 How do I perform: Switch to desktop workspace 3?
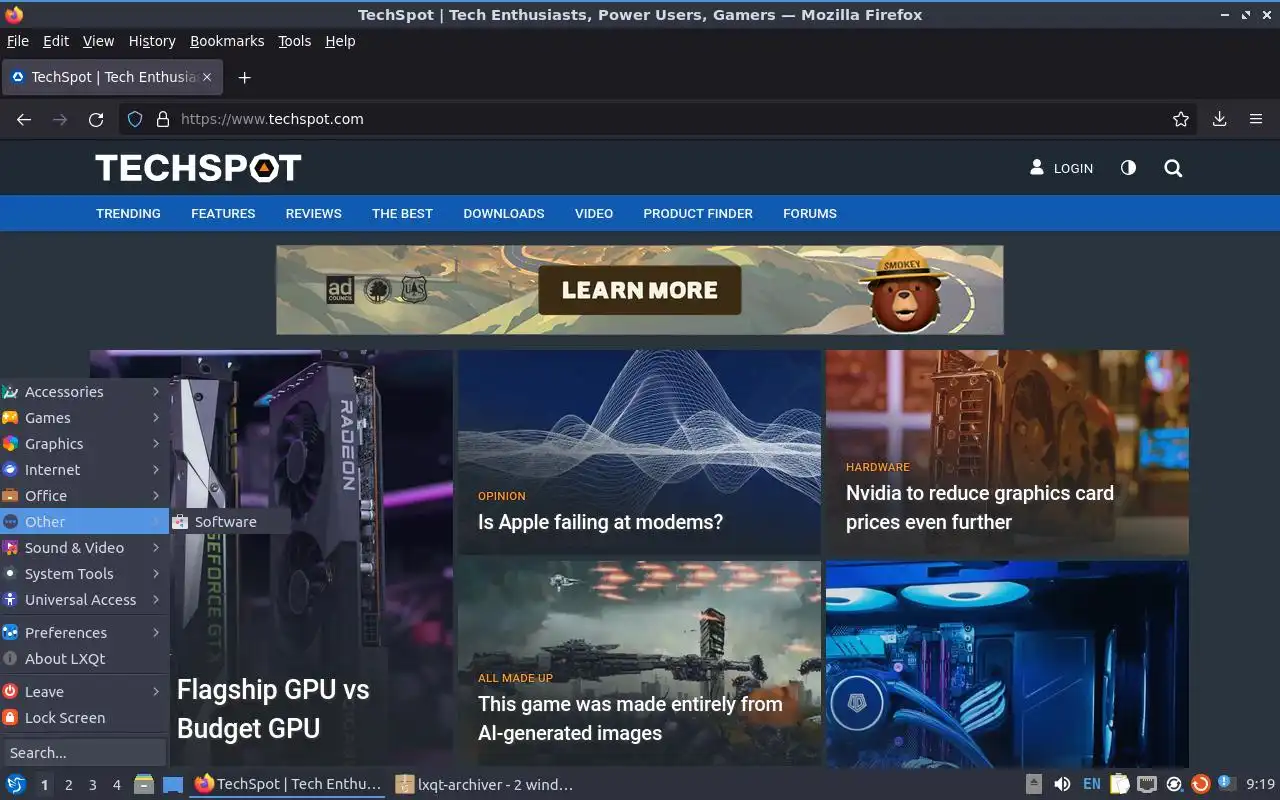coord(93,785)
